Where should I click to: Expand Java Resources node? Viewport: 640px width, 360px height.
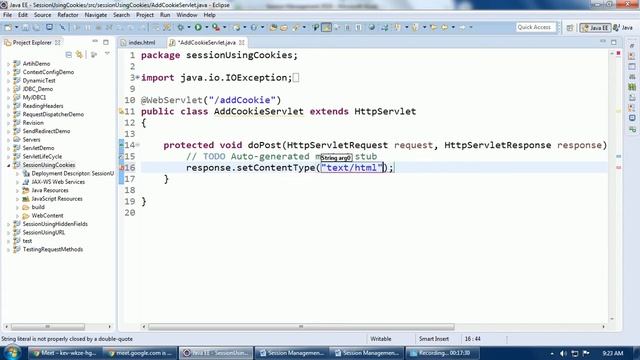click(18, 191)
